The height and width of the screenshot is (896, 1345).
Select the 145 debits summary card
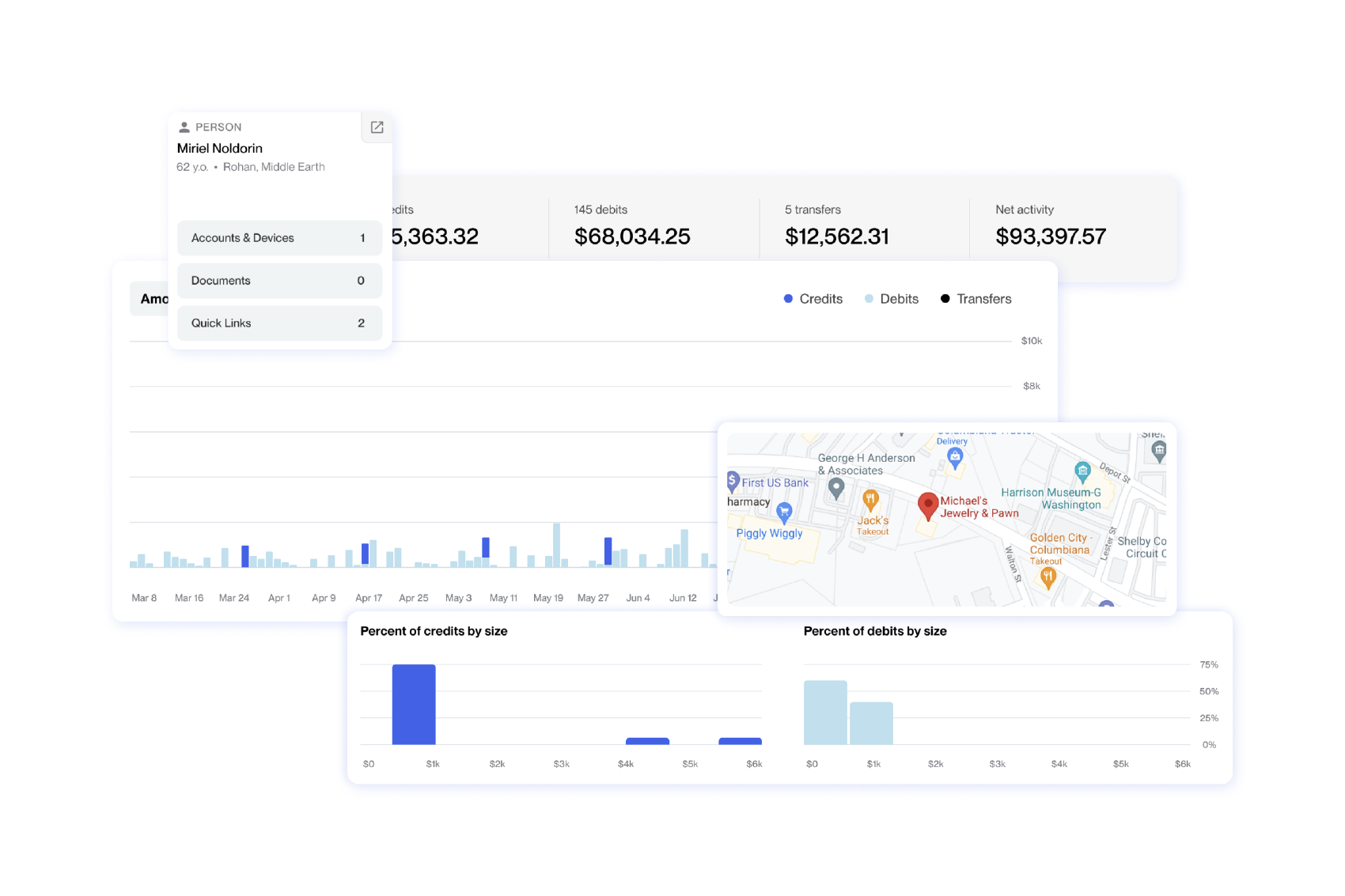632,225
